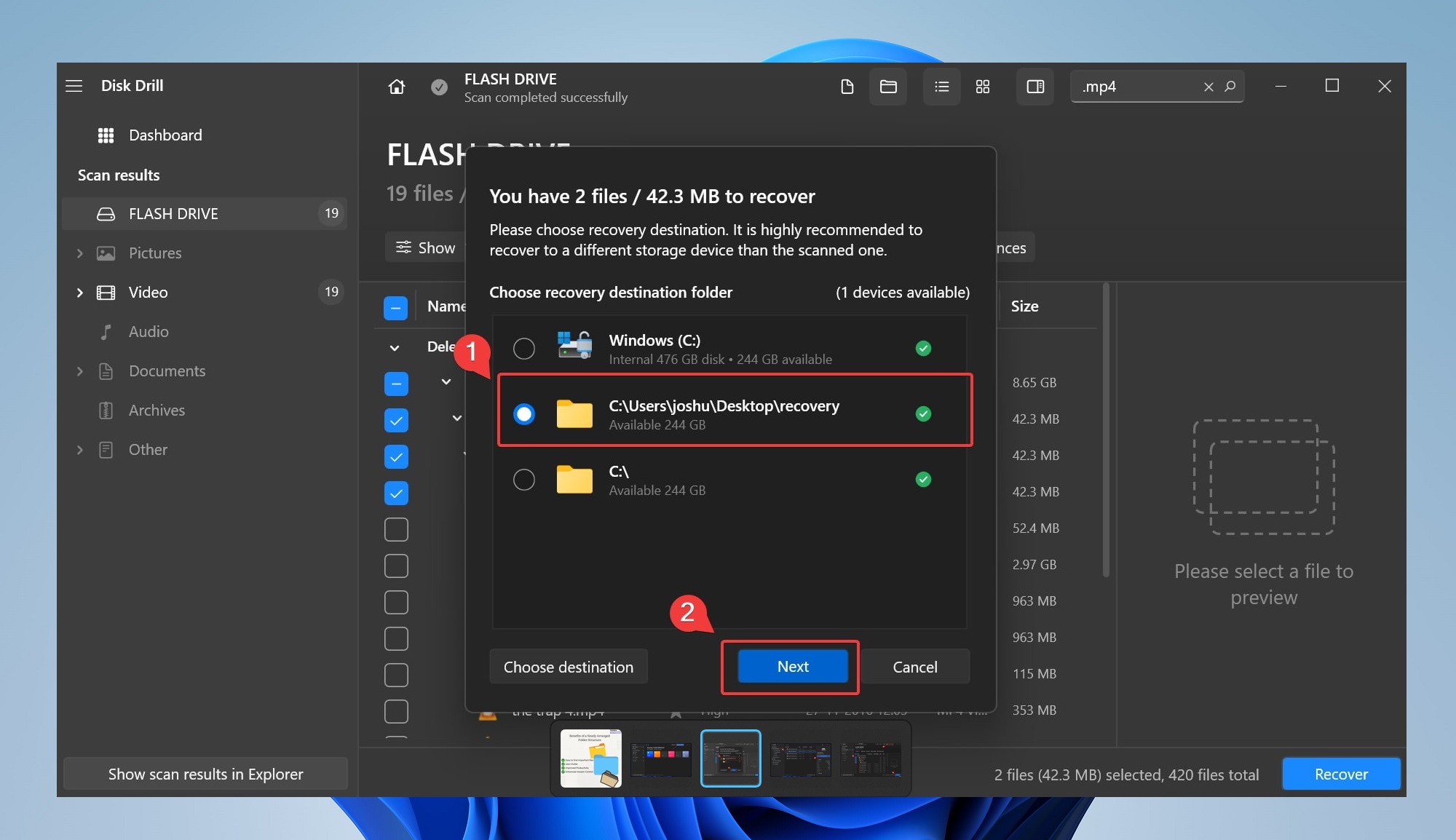Viewport: 1456px width, 840px height.
Task: Click the split-pane view icon in toolbar
Action: tap(1035, 87)
